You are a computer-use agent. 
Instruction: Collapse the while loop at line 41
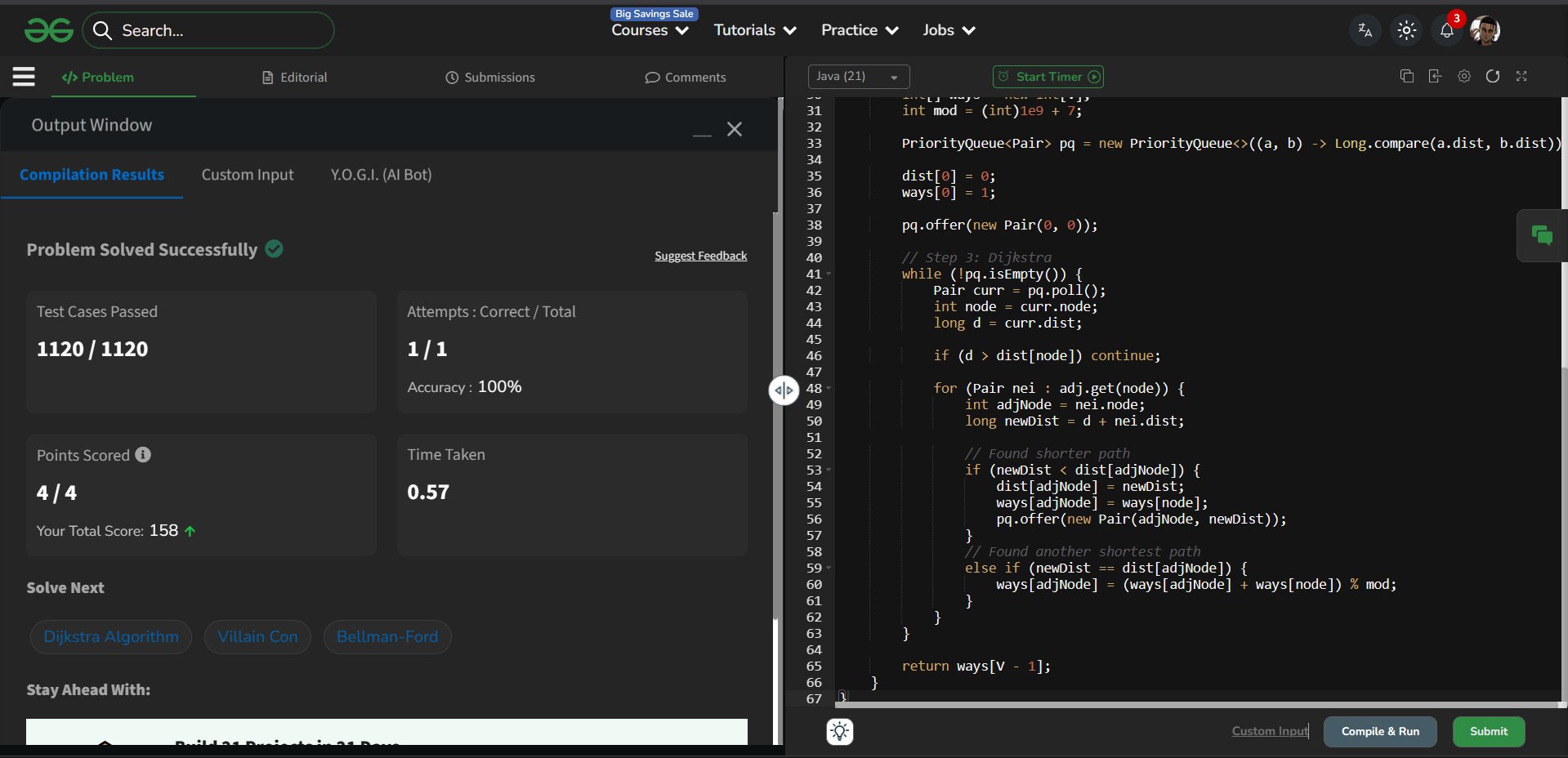point(829,274)
